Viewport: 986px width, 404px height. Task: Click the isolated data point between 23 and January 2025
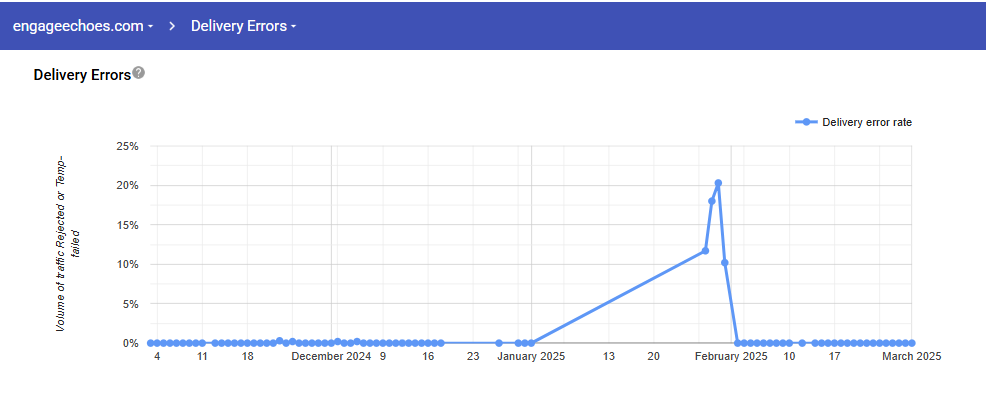point(499,343)
